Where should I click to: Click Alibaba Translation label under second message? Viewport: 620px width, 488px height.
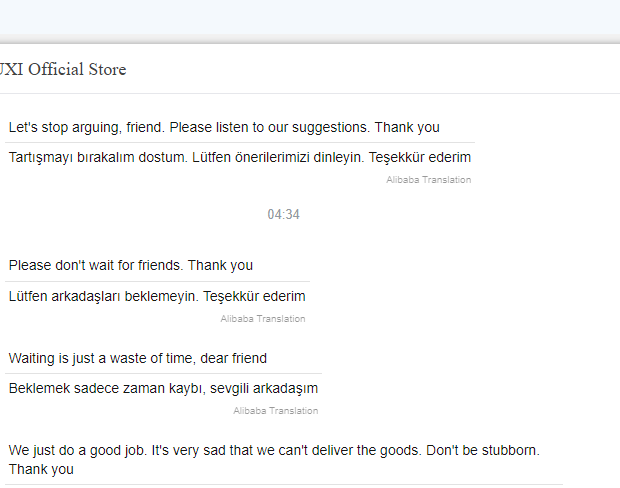263,319
